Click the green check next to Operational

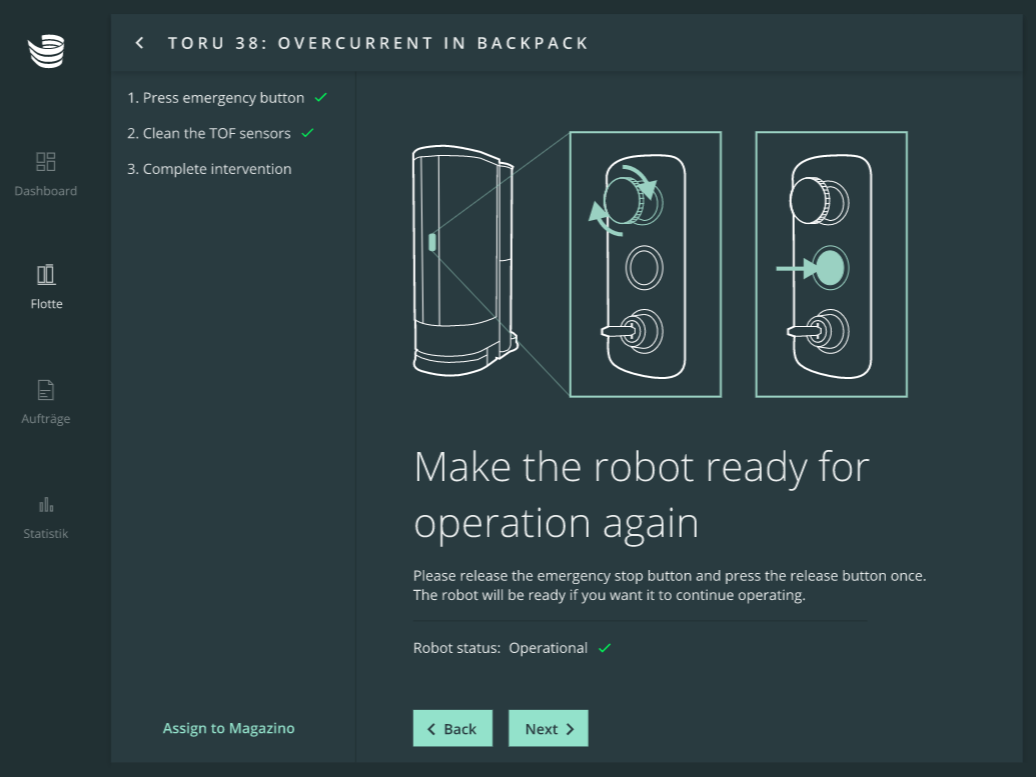(604, 648)
